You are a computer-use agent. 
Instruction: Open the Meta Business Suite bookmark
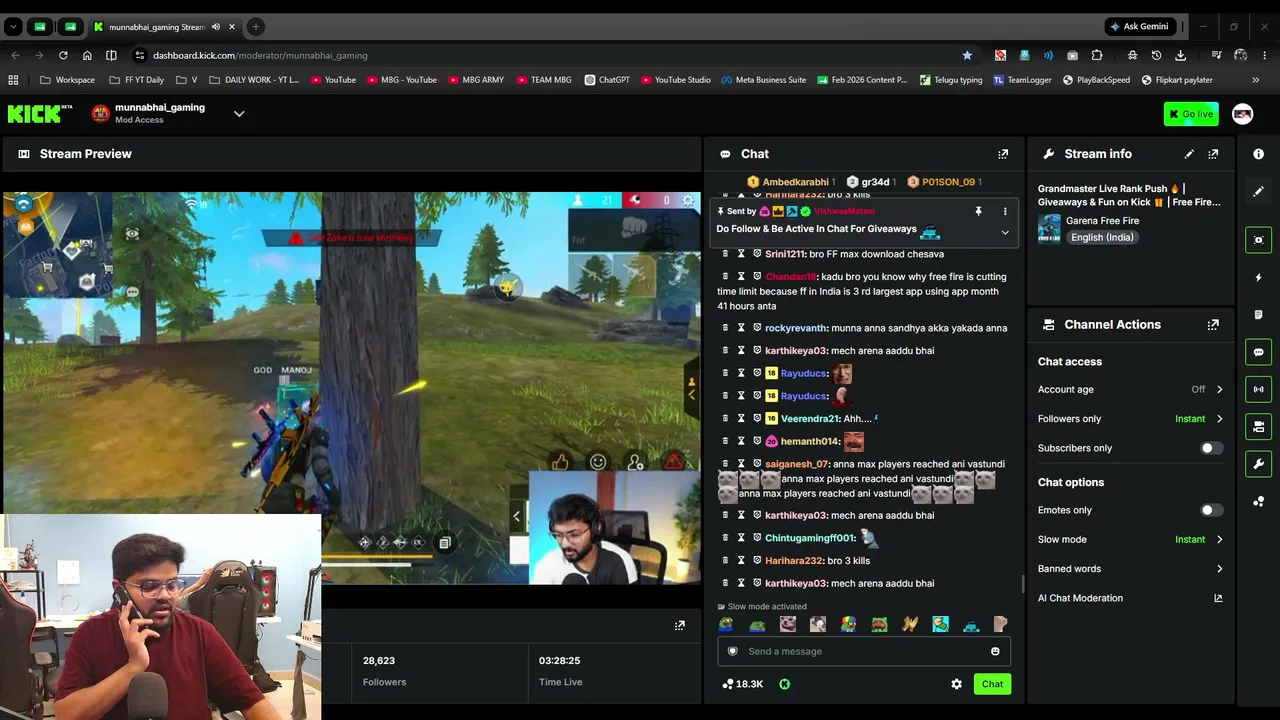tap(763, 80)
